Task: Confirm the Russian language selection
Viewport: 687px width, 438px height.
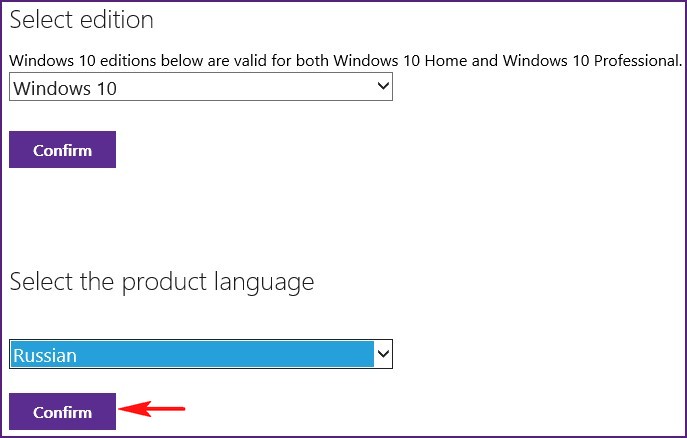Action: (63, 411)
